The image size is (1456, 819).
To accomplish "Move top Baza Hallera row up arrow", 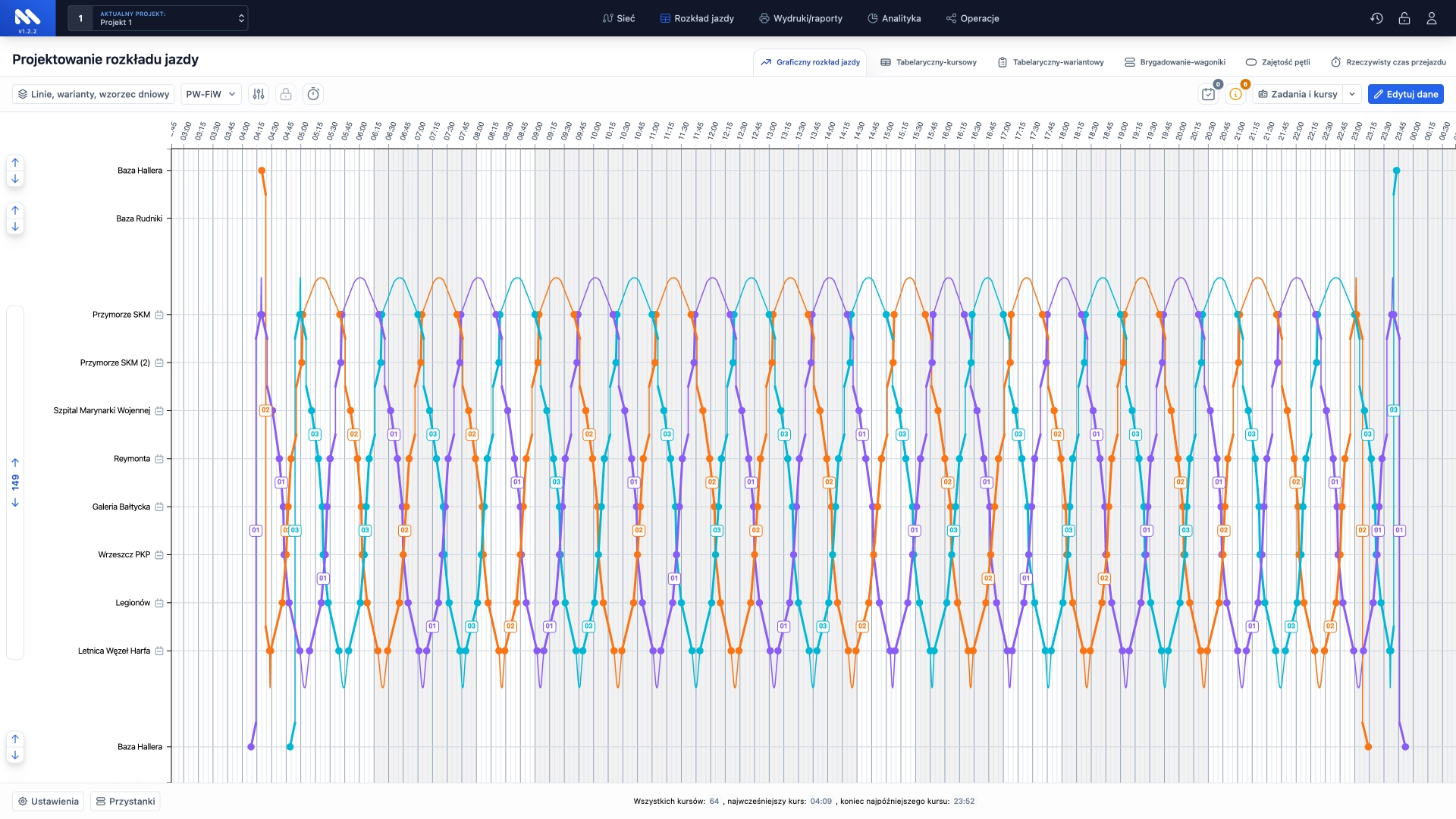I will click(15, 162).
